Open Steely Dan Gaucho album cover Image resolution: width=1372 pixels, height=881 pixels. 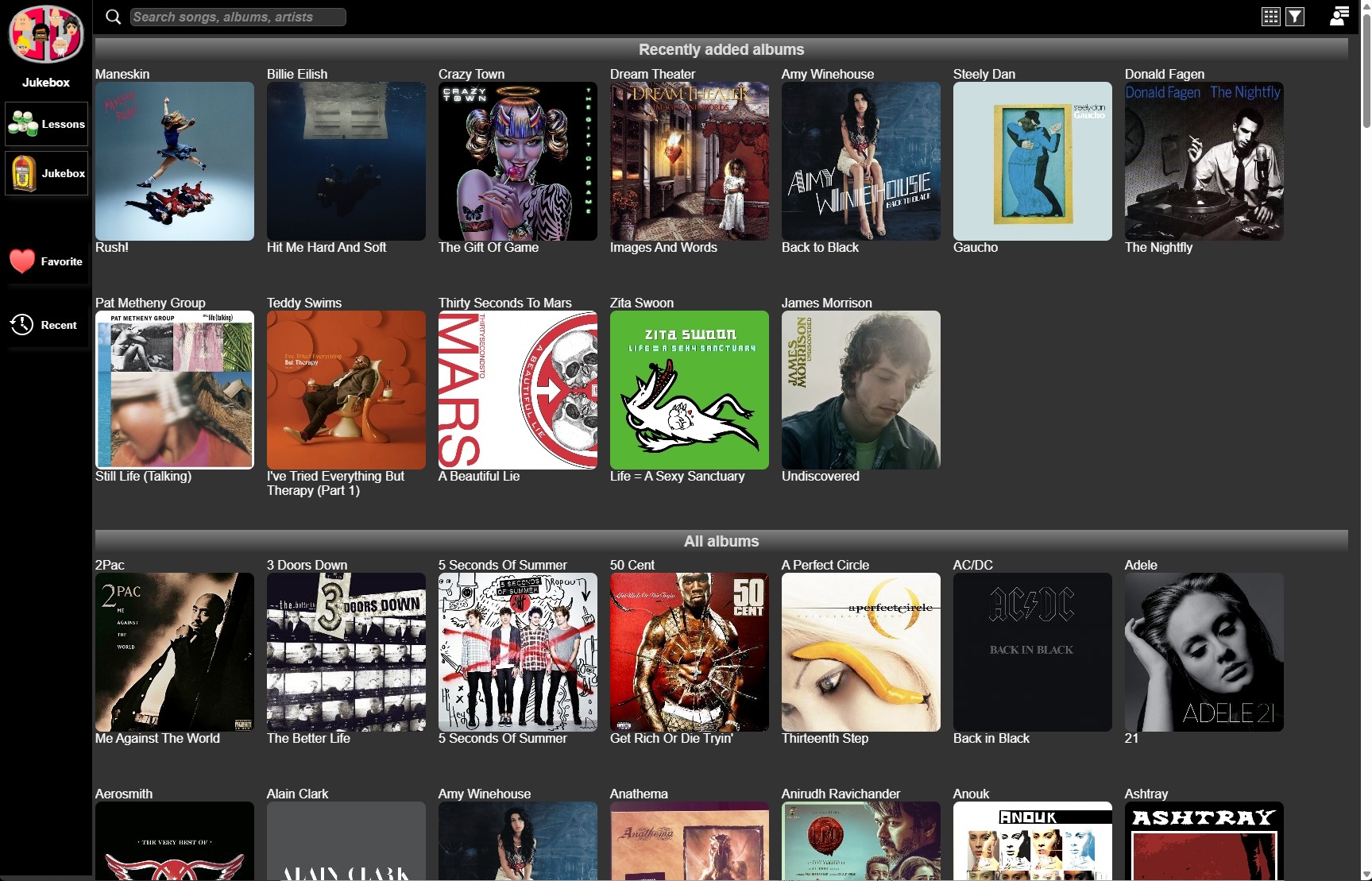pyautogui.click(x=1033, y=161)
